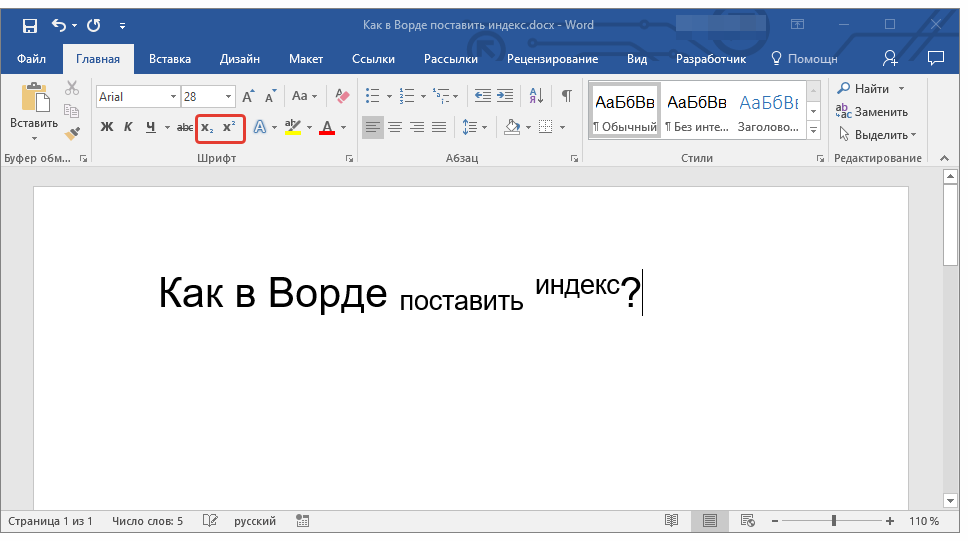Toggle strikethrough abc button

[x=185, y=127]
